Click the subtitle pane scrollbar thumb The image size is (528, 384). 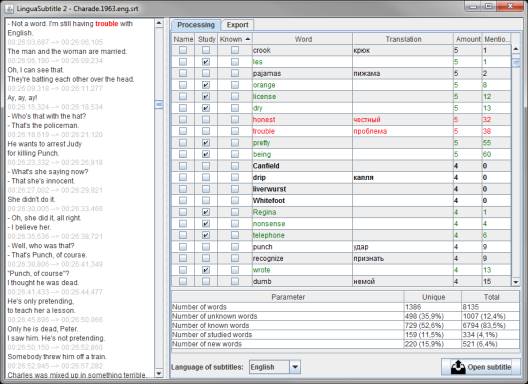(x=159, y=104)
